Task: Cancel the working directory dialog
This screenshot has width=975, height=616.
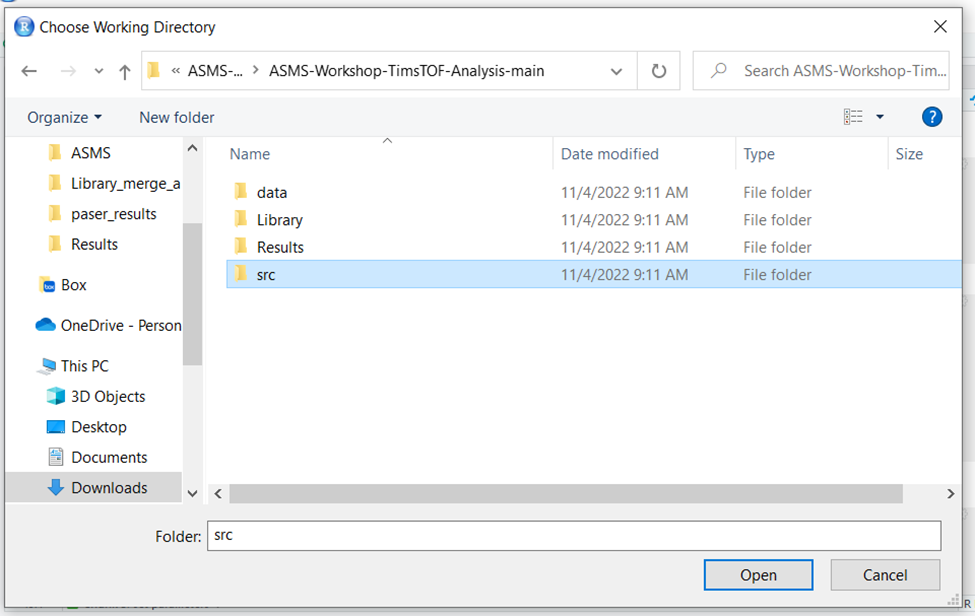Action: 884,575
